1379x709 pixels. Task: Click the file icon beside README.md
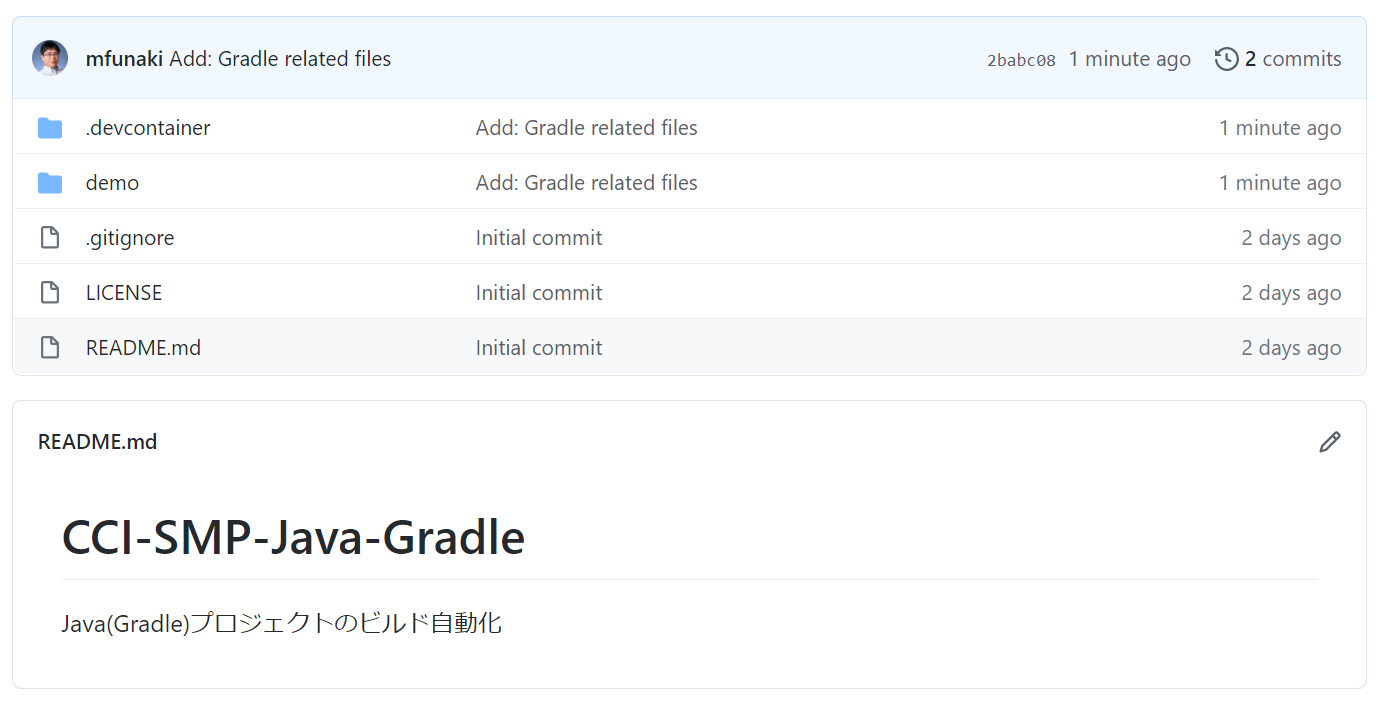(x=50, y=347)
